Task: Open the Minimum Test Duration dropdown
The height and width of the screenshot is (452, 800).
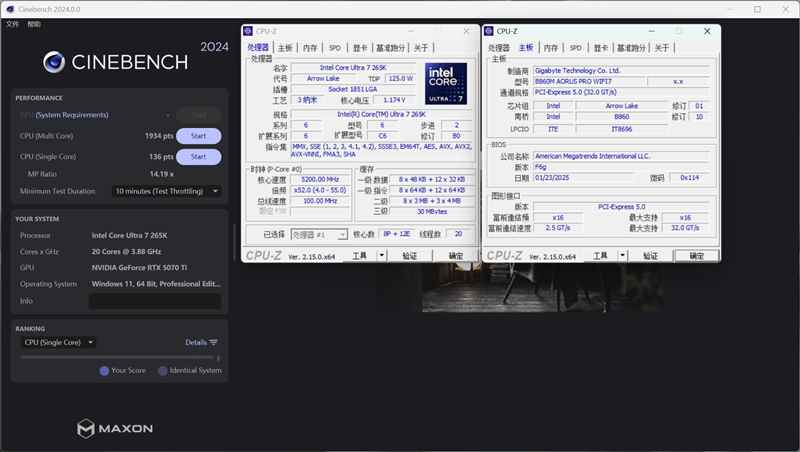Action: (166, 191)
